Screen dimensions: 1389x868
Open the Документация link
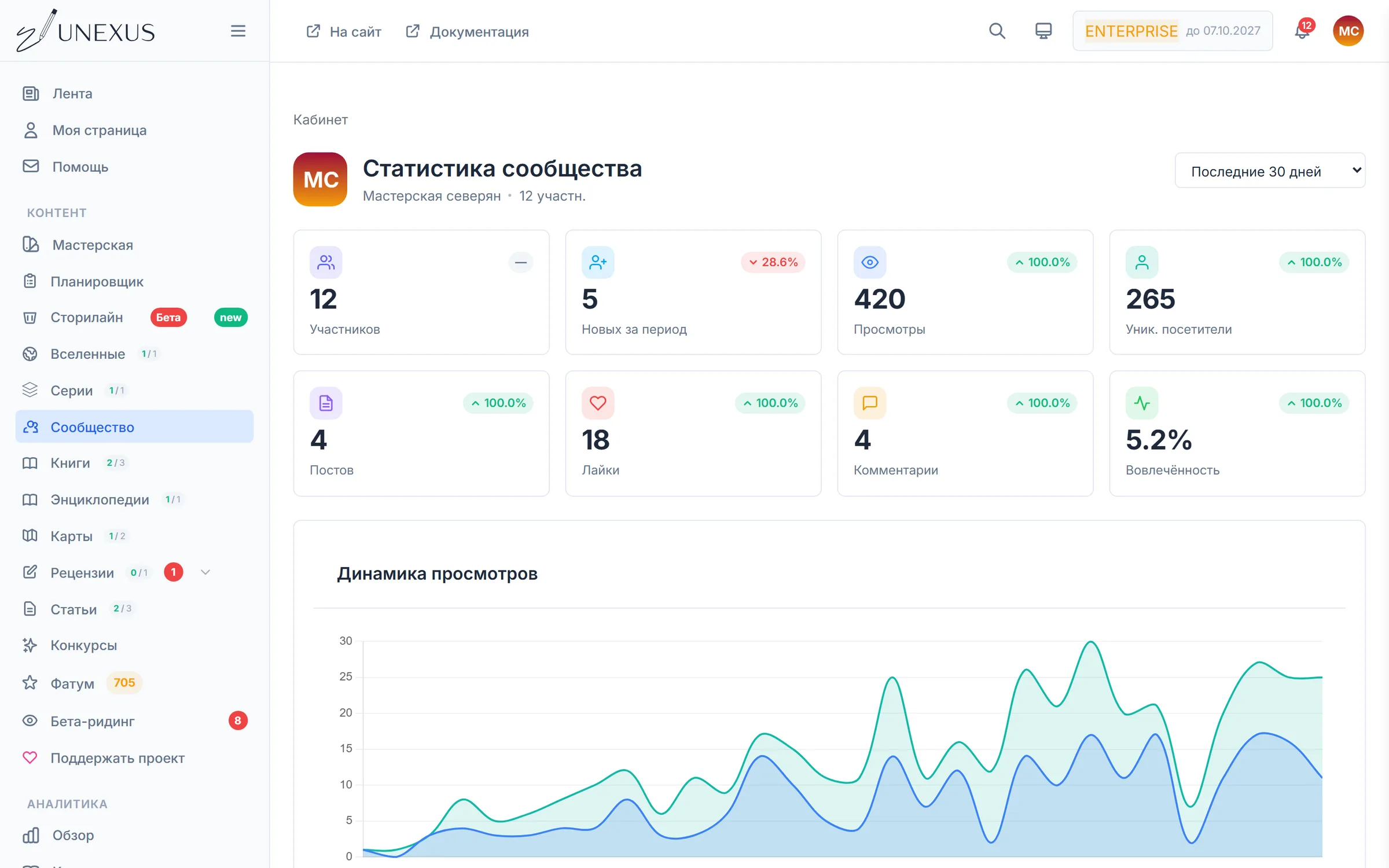pos(479,31)
